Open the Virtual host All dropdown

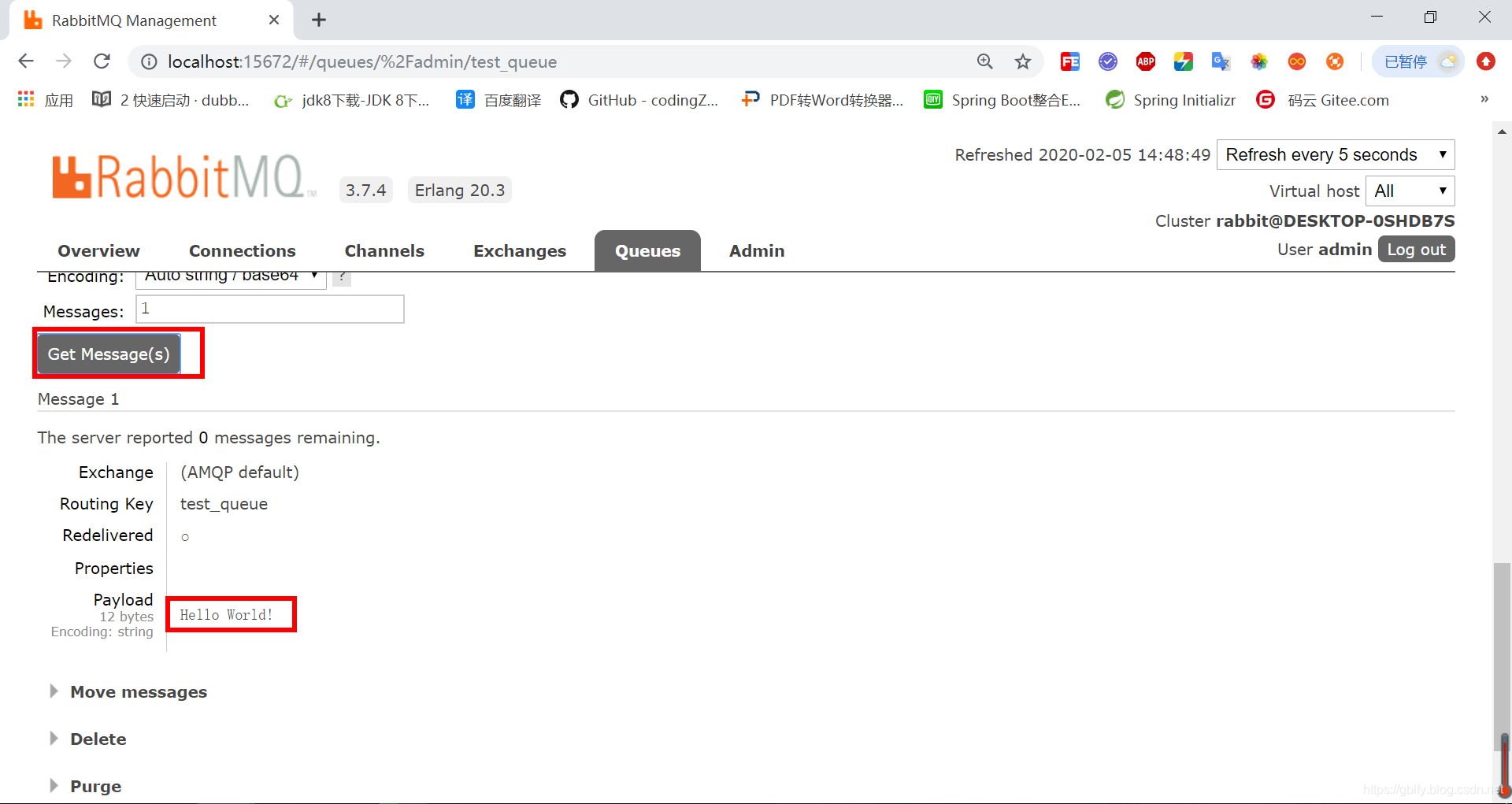[x=1410, y=191]
